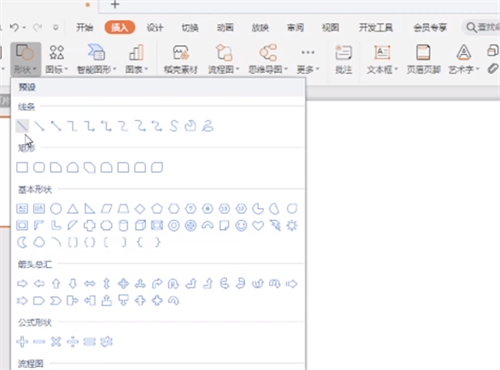Select the cylinder can shape
500x370 pixels.
pos(123,226)
